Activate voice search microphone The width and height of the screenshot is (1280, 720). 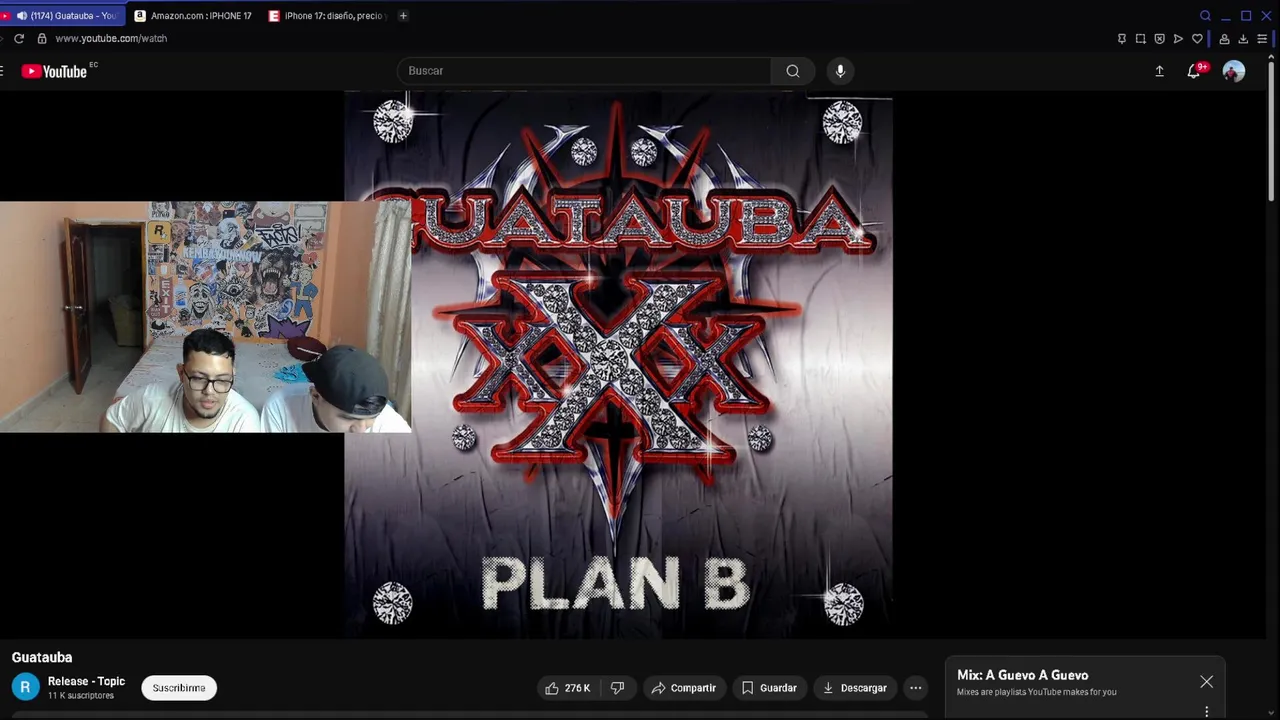[x=840, y=71]
